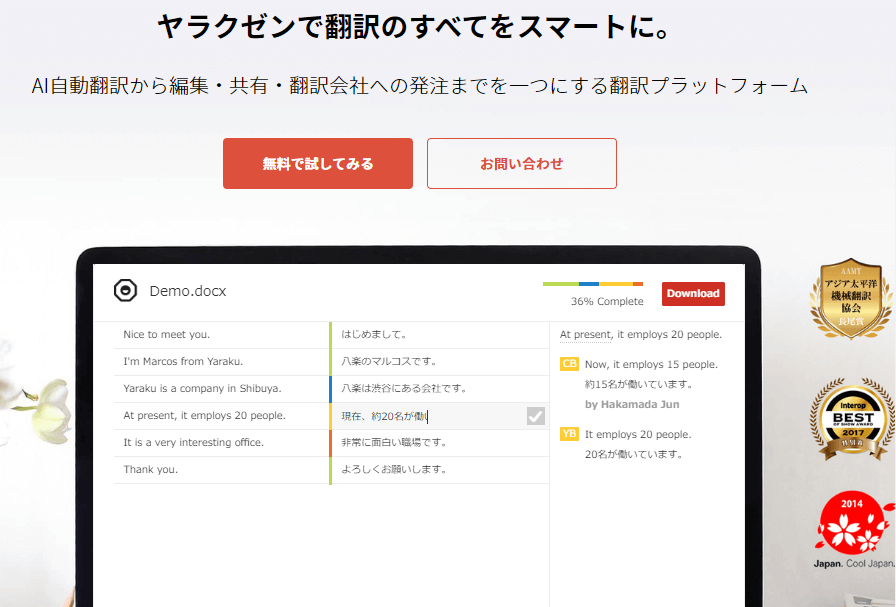
Task: Select source row 'Thank you.'
Action: tap(222, 469)
